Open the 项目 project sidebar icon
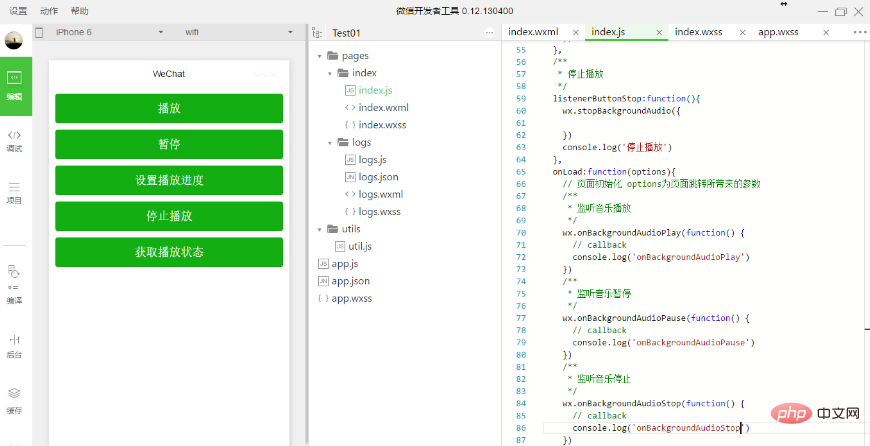Image resolution: width=870 pixels, height=446 pixels. coord(14,192)
